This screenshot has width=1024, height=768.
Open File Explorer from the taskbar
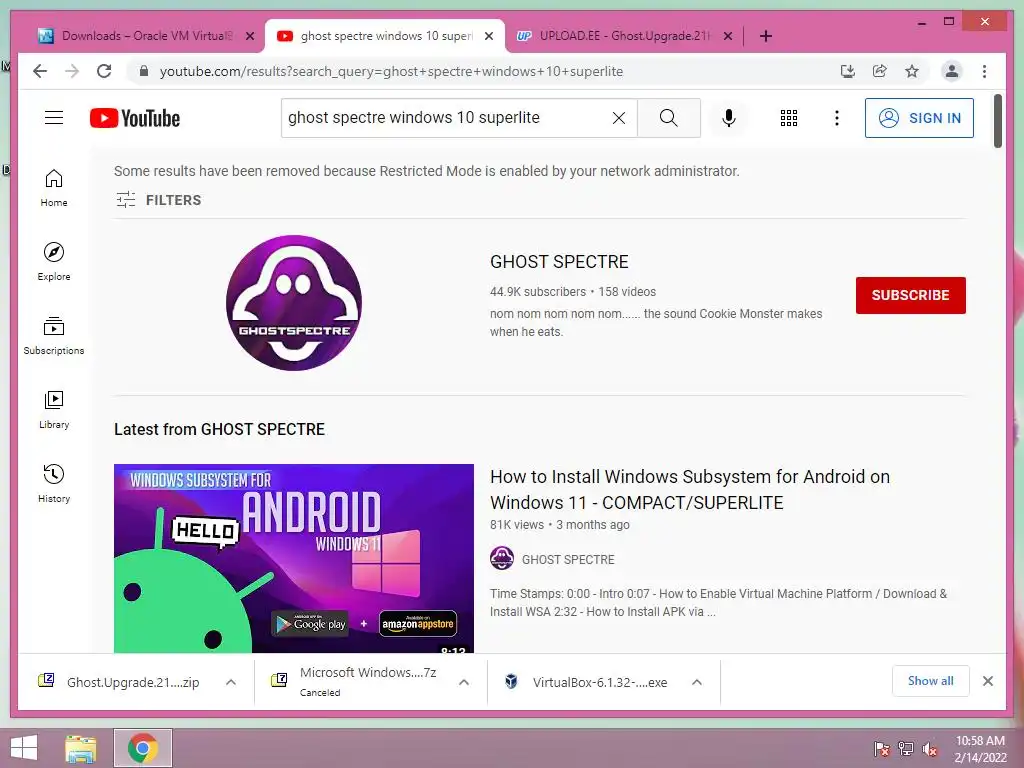pos(81,748)
